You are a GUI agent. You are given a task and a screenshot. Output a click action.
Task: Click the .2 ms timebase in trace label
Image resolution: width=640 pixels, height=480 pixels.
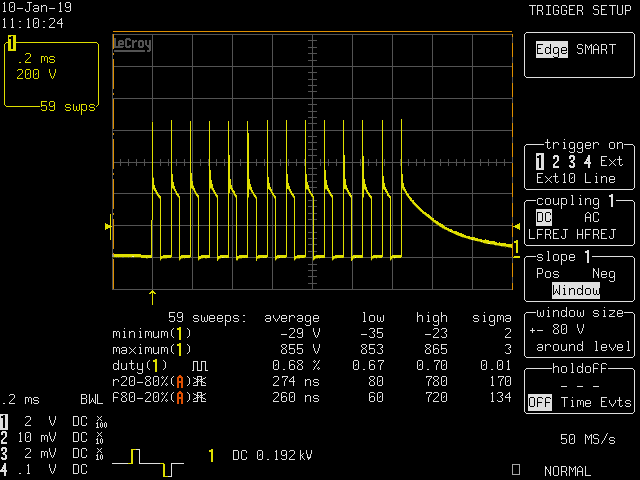[36, 58]
